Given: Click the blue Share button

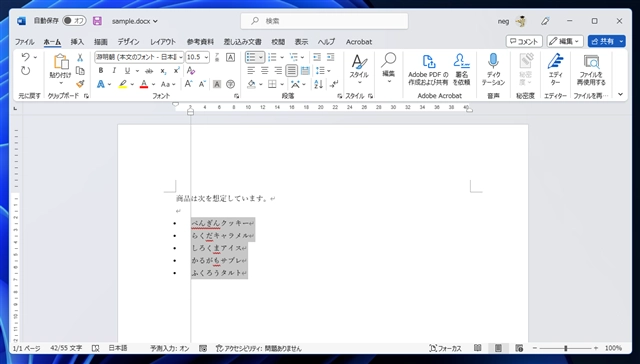Looking at the screenshot, I should pos(603,41).
